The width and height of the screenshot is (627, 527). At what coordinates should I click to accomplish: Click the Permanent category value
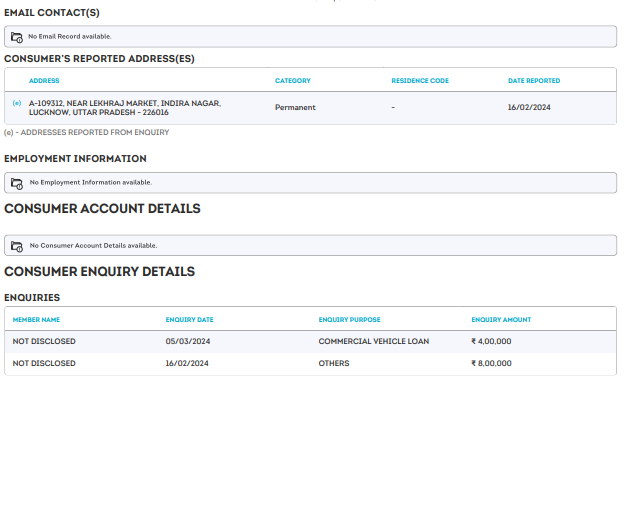(295, 107)
